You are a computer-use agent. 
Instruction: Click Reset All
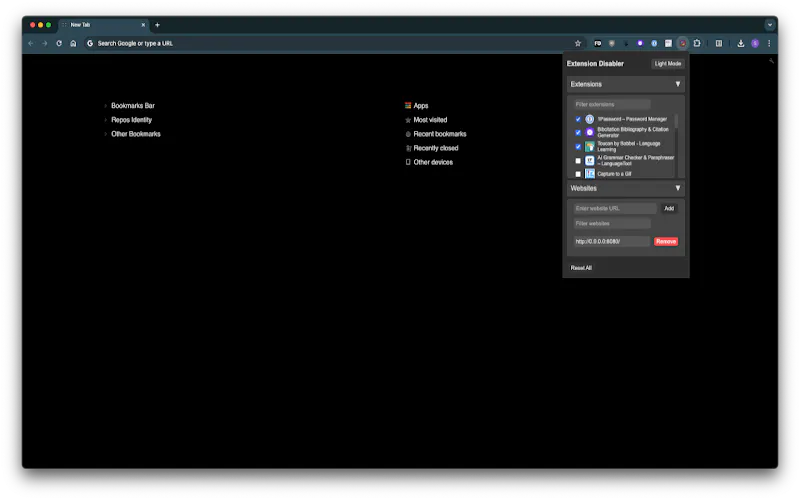581,268
